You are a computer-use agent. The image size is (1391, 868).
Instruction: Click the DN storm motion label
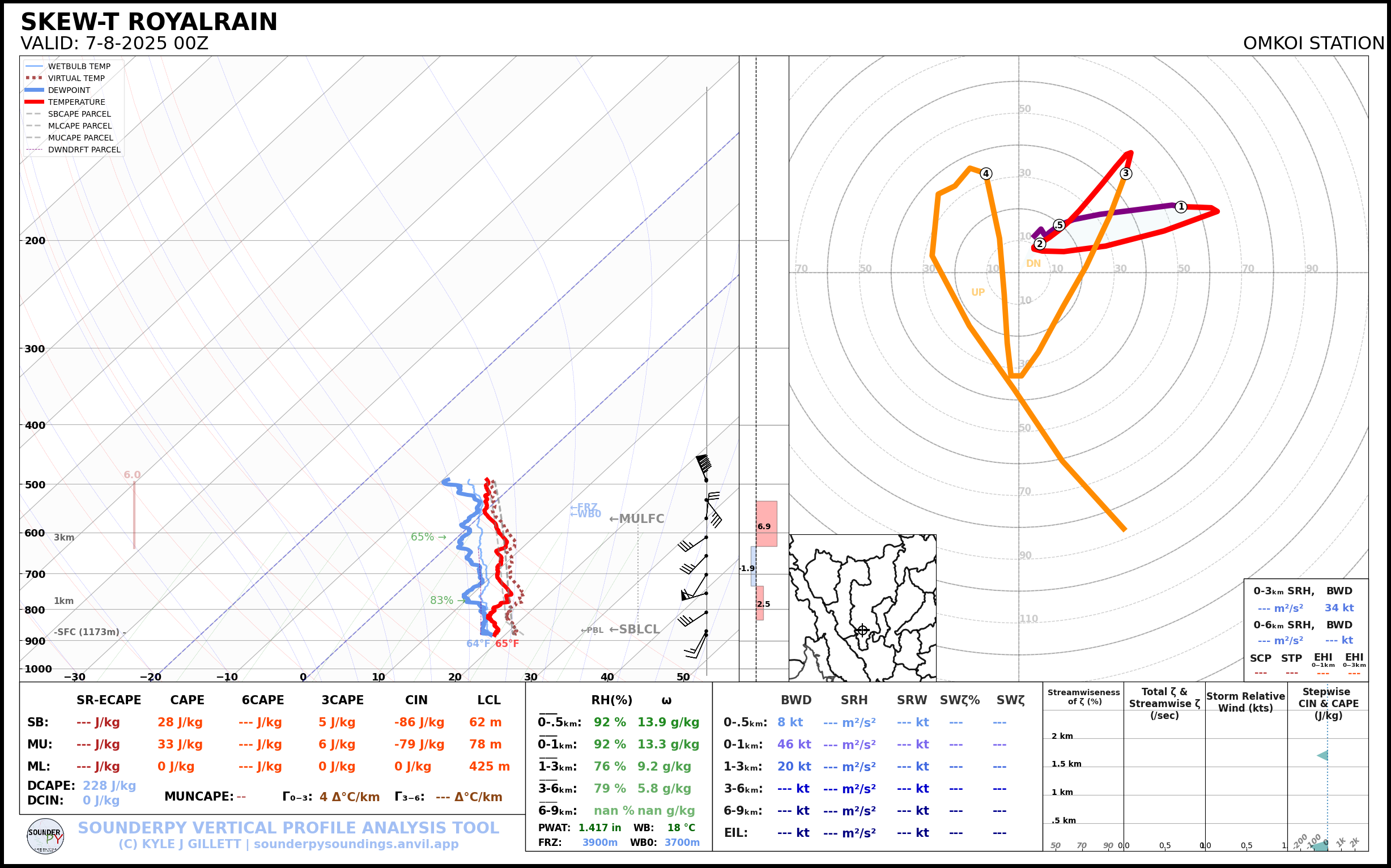point(1033,264)
